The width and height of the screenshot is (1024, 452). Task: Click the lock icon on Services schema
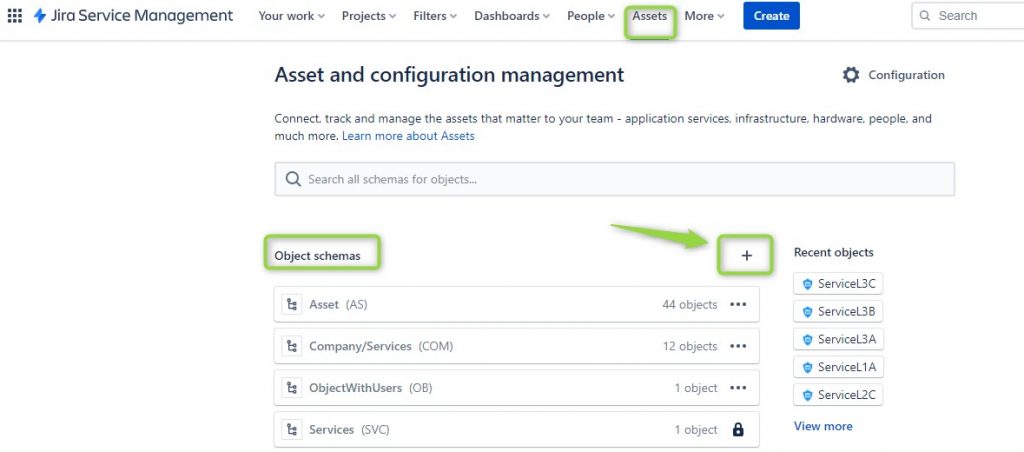coord(738,430)
